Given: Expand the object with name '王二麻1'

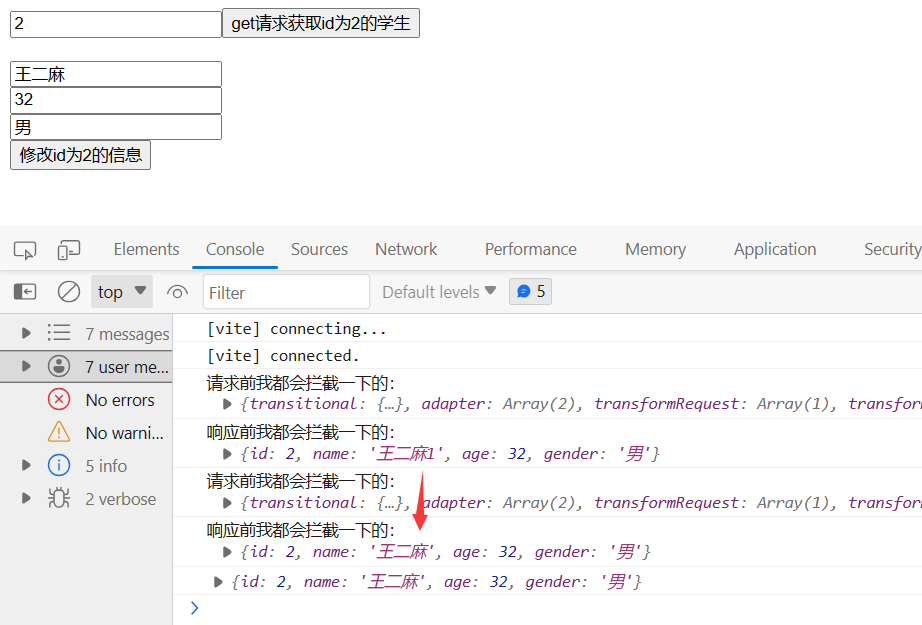Looking at the screenshot, I should [x=227, y=454].
